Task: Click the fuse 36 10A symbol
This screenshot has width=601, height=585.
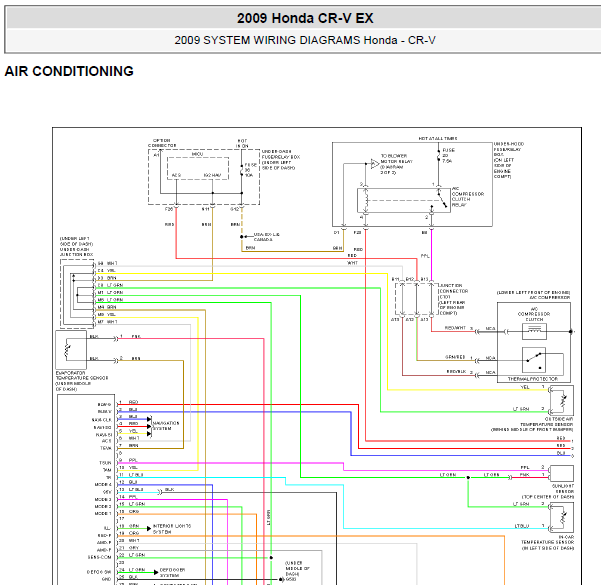Action: (x=241, y=170)
